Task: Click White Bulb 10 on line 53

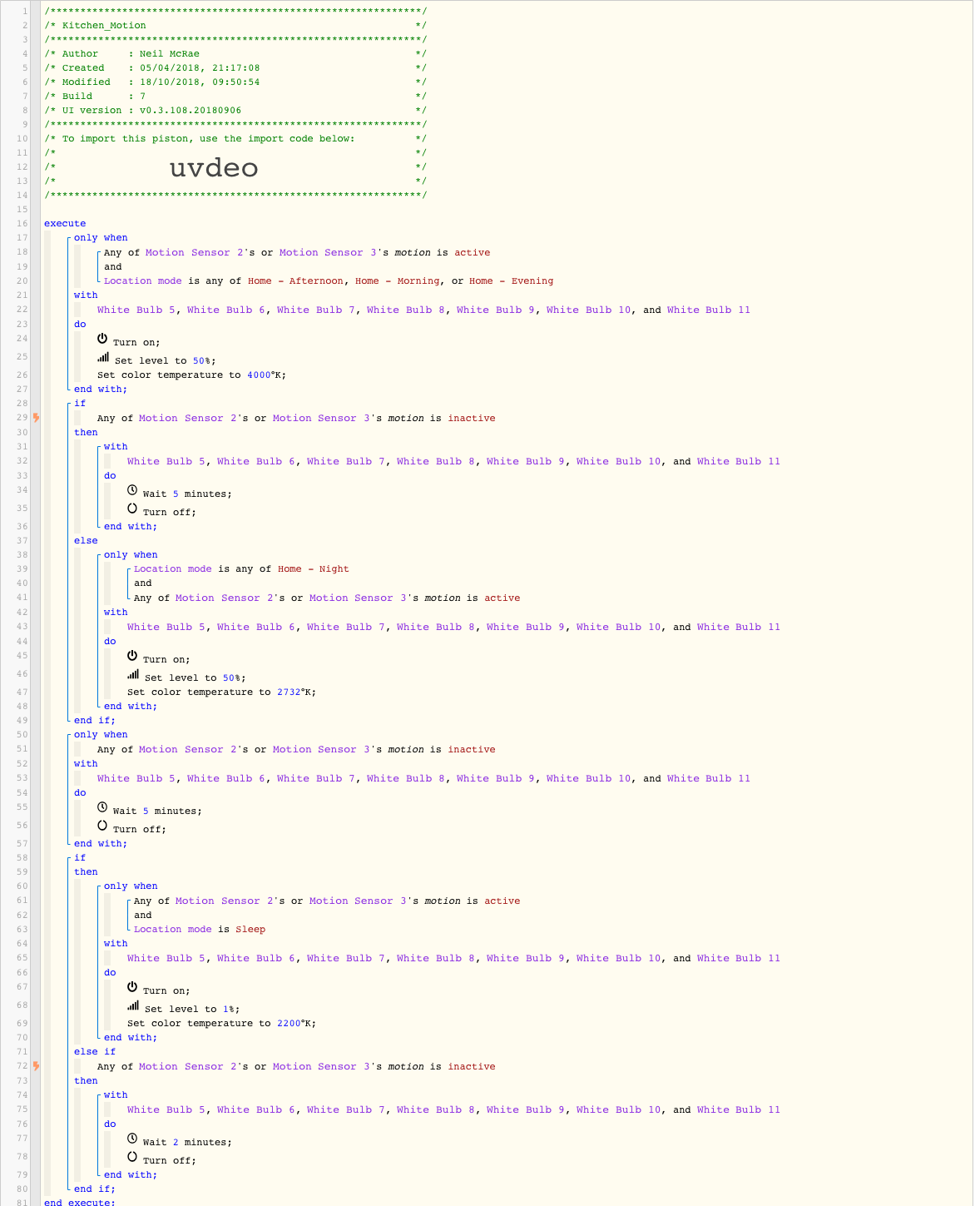Action: (589, 779)
